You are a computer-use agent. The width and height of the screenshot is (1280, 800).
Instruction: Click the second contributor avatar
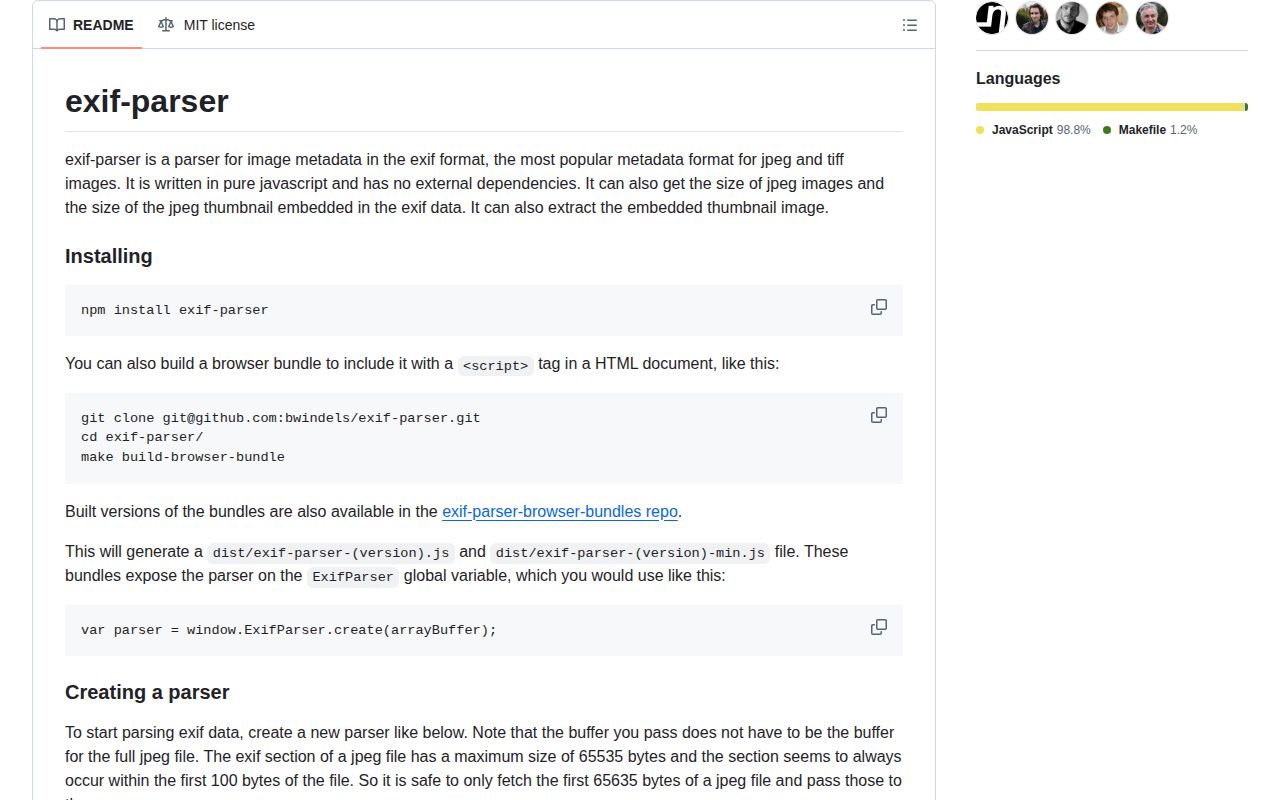click(1032, 18)
